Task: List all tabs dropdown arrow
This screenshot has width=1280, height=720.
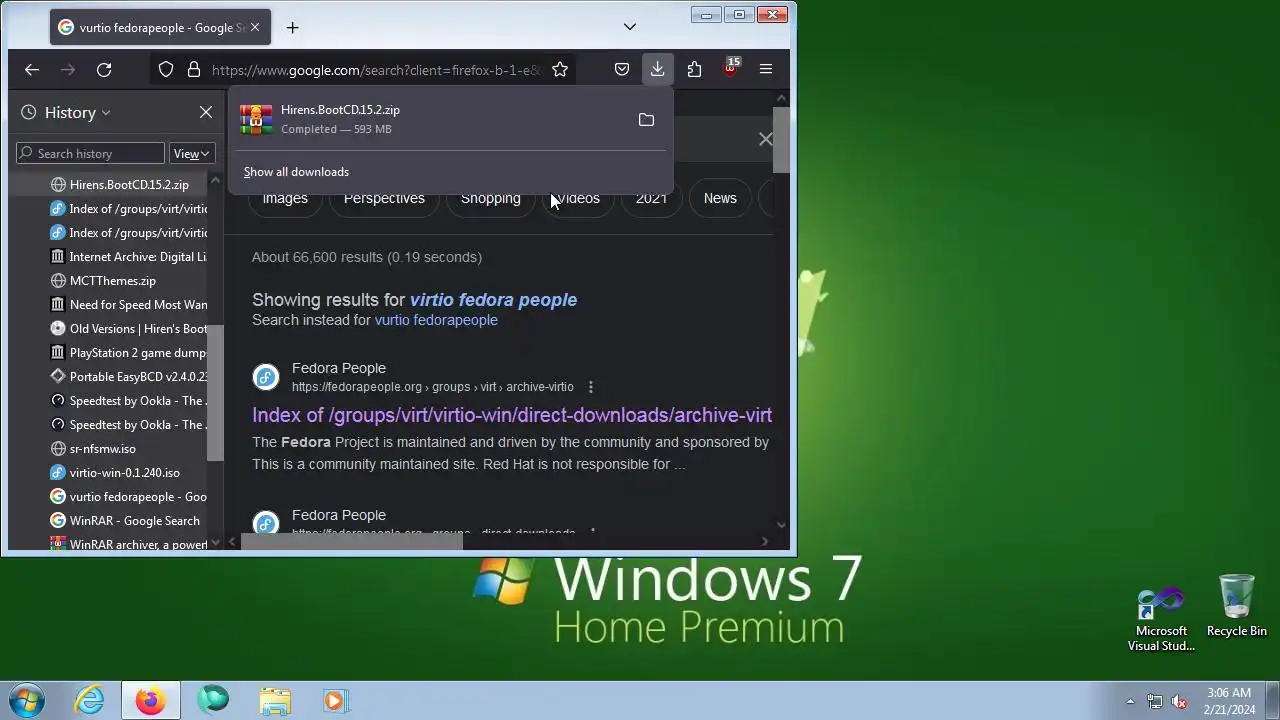Action: pyautogui.click(x=630, y=27)
